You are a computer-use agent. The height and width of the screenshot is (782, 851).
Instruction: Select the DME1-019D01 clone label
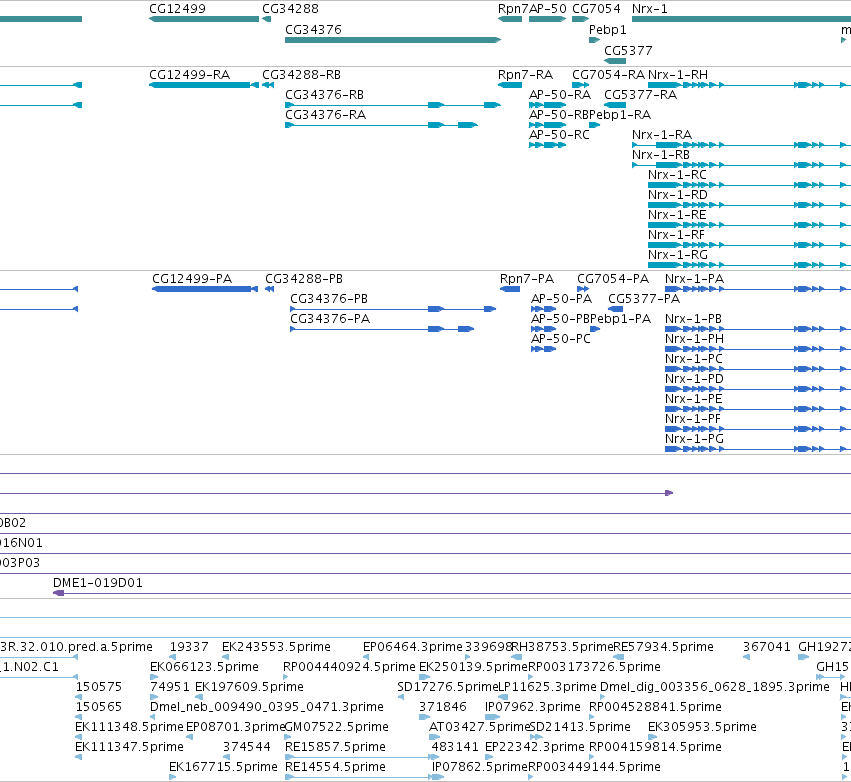point(98,582)
